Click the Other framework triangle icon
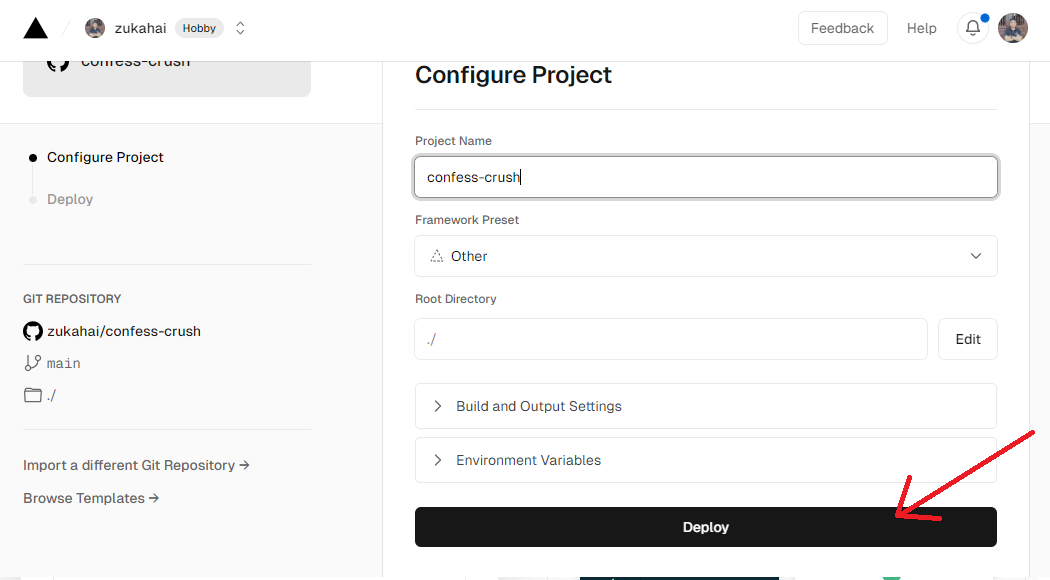The height and width of the screenshot is (580, 1050). pos(436,256)
